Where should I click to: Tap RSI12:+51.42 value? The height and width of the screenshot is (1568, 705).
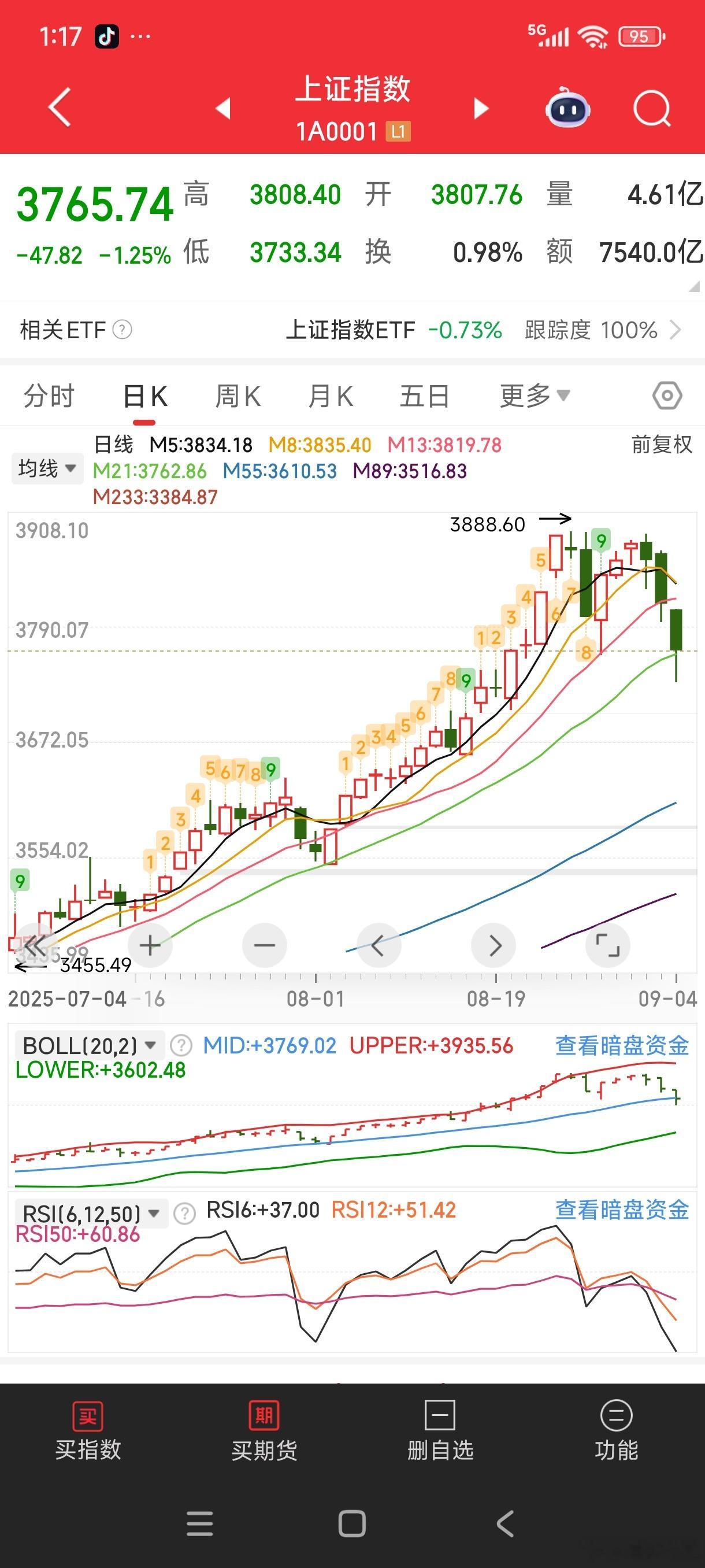pyautogui.click(x=394, y=1210)
